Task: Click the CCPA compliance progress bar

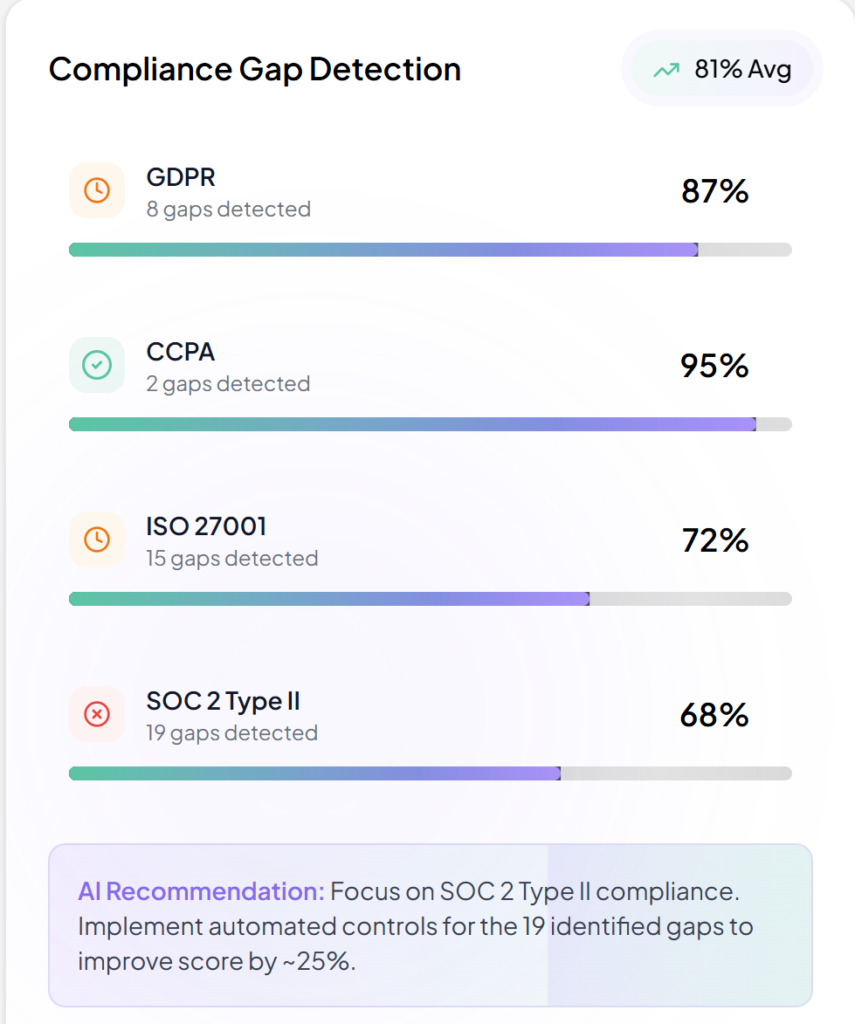Action: click(x=430, y=424)
